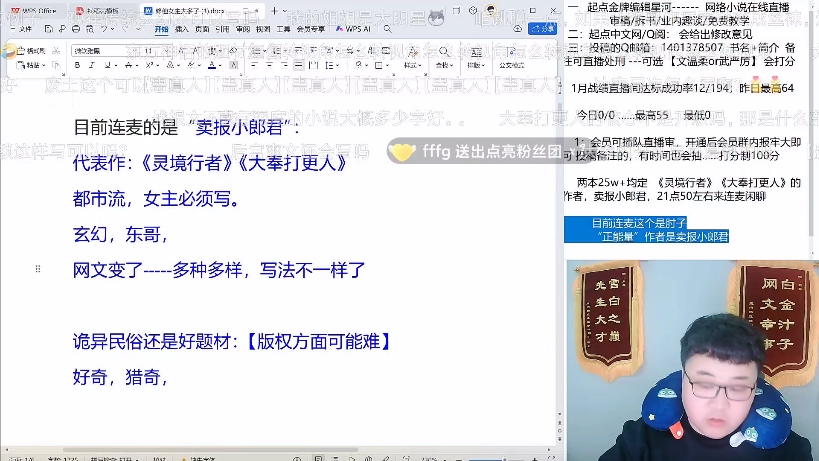Toggle underline U formatting
The image size is (819, 461).
(x=107, y=65)
